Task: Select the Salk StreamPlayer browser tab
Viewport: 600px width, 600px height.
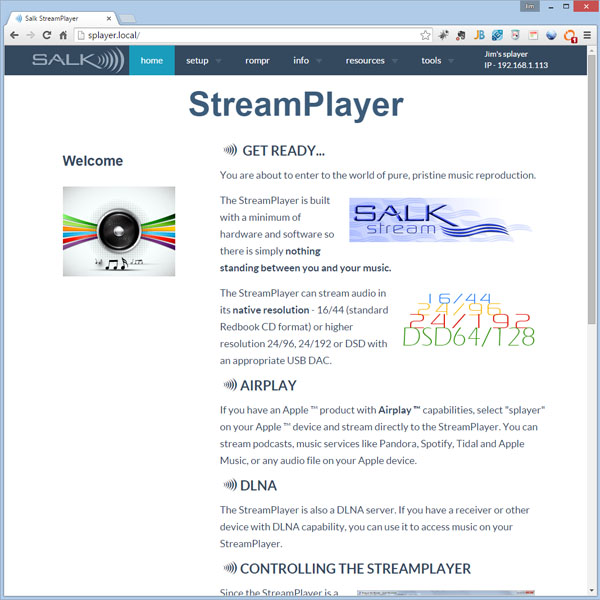Action: pyautogui.click(x=61, y=18)
